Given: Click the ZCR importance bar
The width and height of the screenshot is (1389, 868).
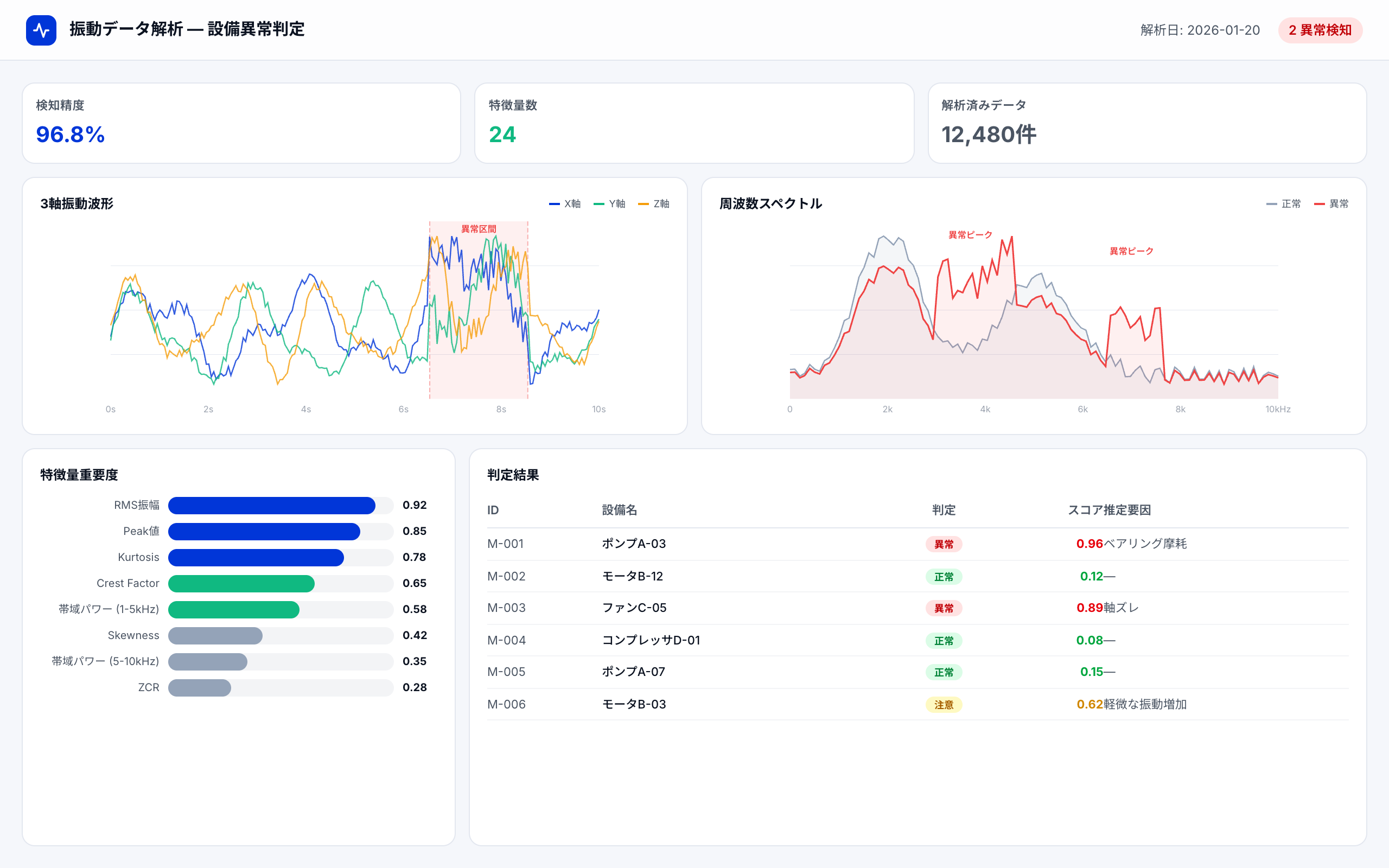Looking at the screenshot, I should (200, 687).
